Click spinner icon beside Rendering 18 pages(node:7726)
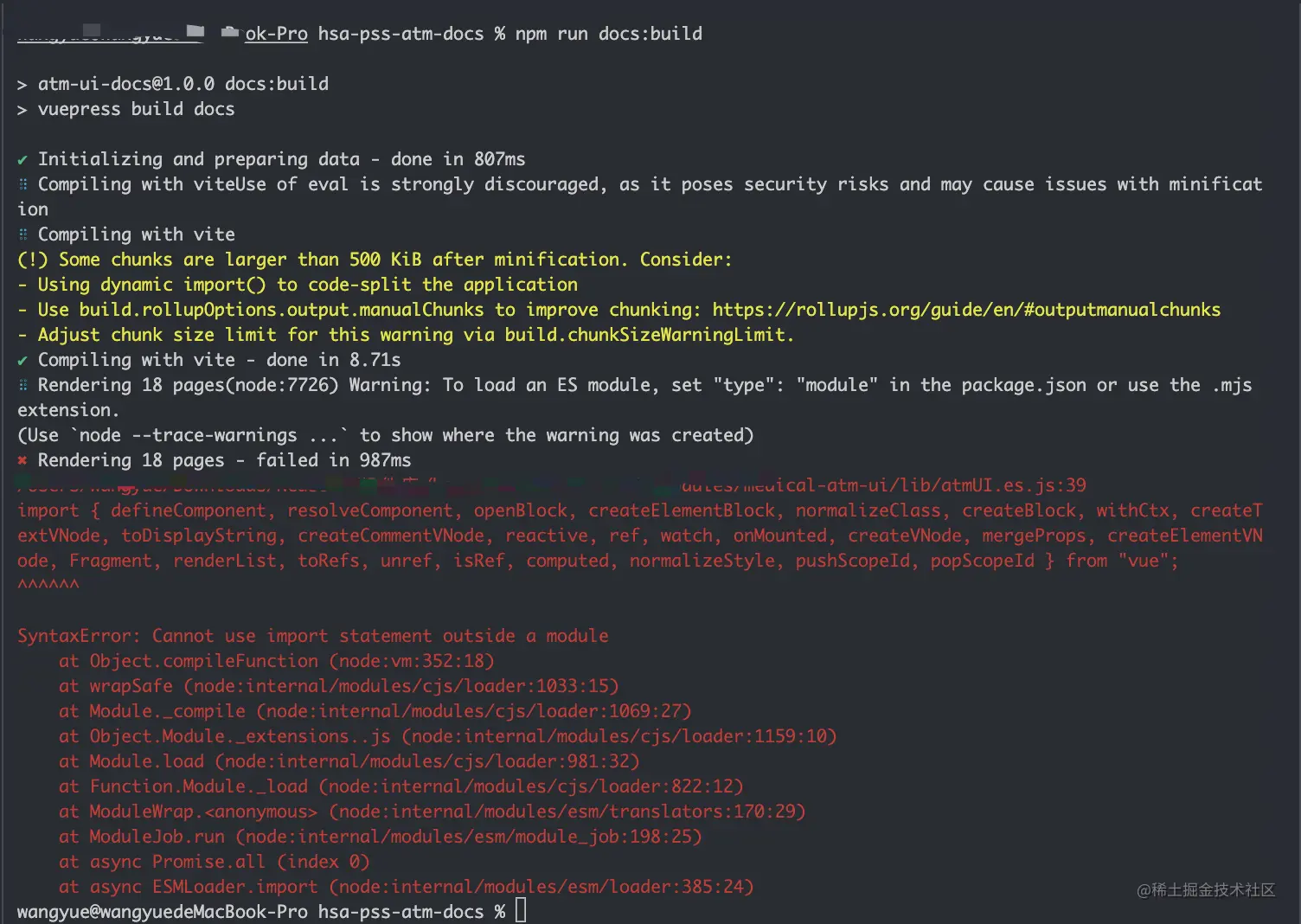The image size is (1301, 924). 23,385
